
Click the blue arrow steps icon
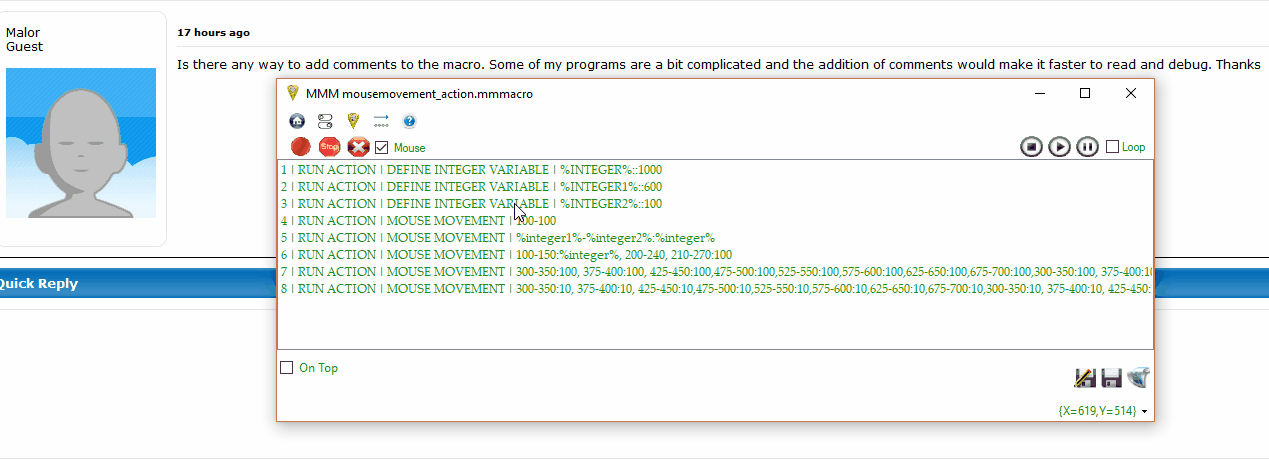point(381,121)
